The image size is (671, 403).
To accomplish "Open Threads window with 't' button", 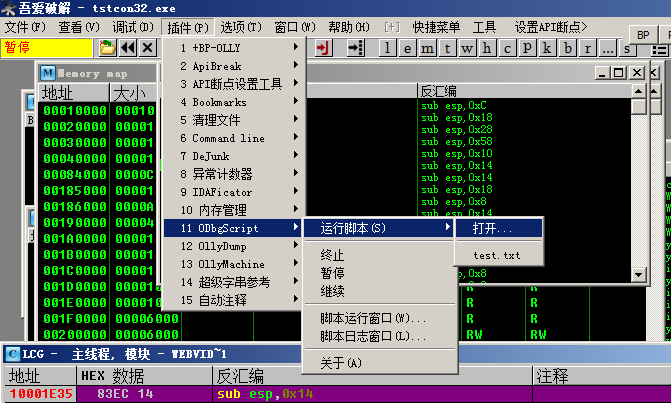I will (x=447, y=47).
